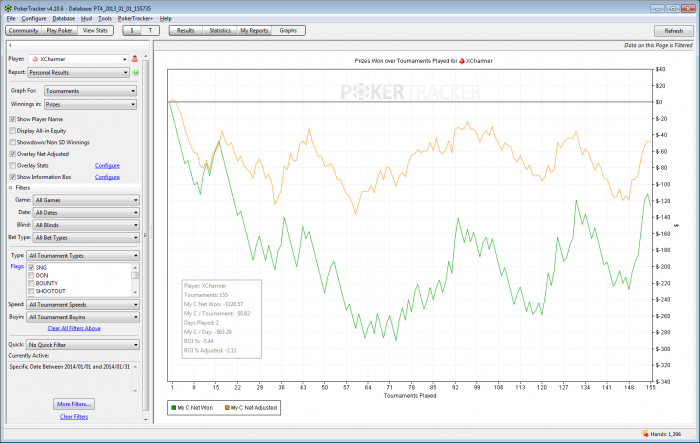Click the information box on the graph

(222, 318)
